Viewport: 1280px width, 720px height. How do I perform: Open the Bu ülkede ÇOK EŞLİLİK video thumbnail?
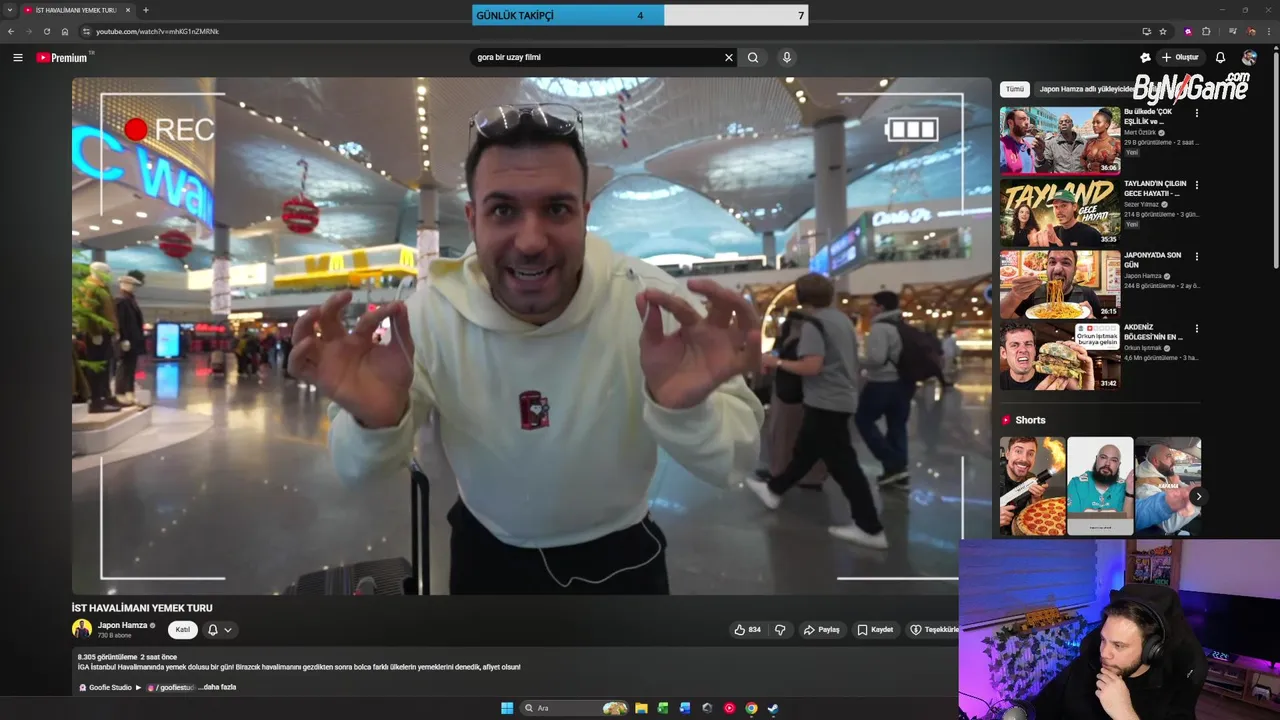click(x=1060, y=141)
